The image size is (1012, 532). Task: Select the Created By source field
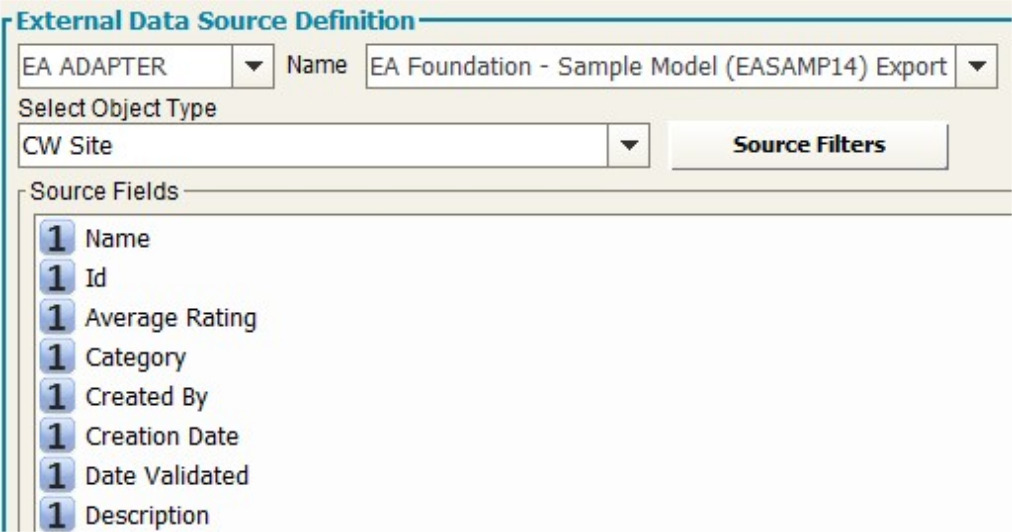coord(146,397)
